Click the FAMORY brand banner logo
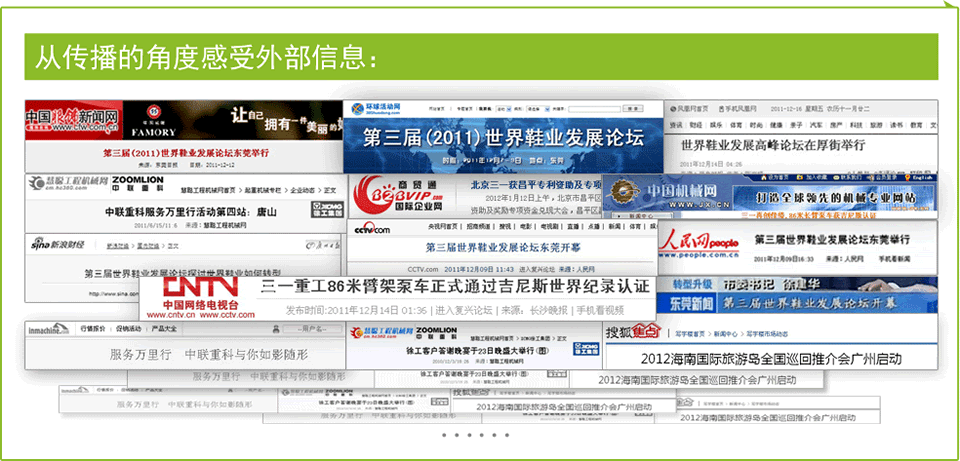This screenshot has height=461, width=960. tap(154, 121)
